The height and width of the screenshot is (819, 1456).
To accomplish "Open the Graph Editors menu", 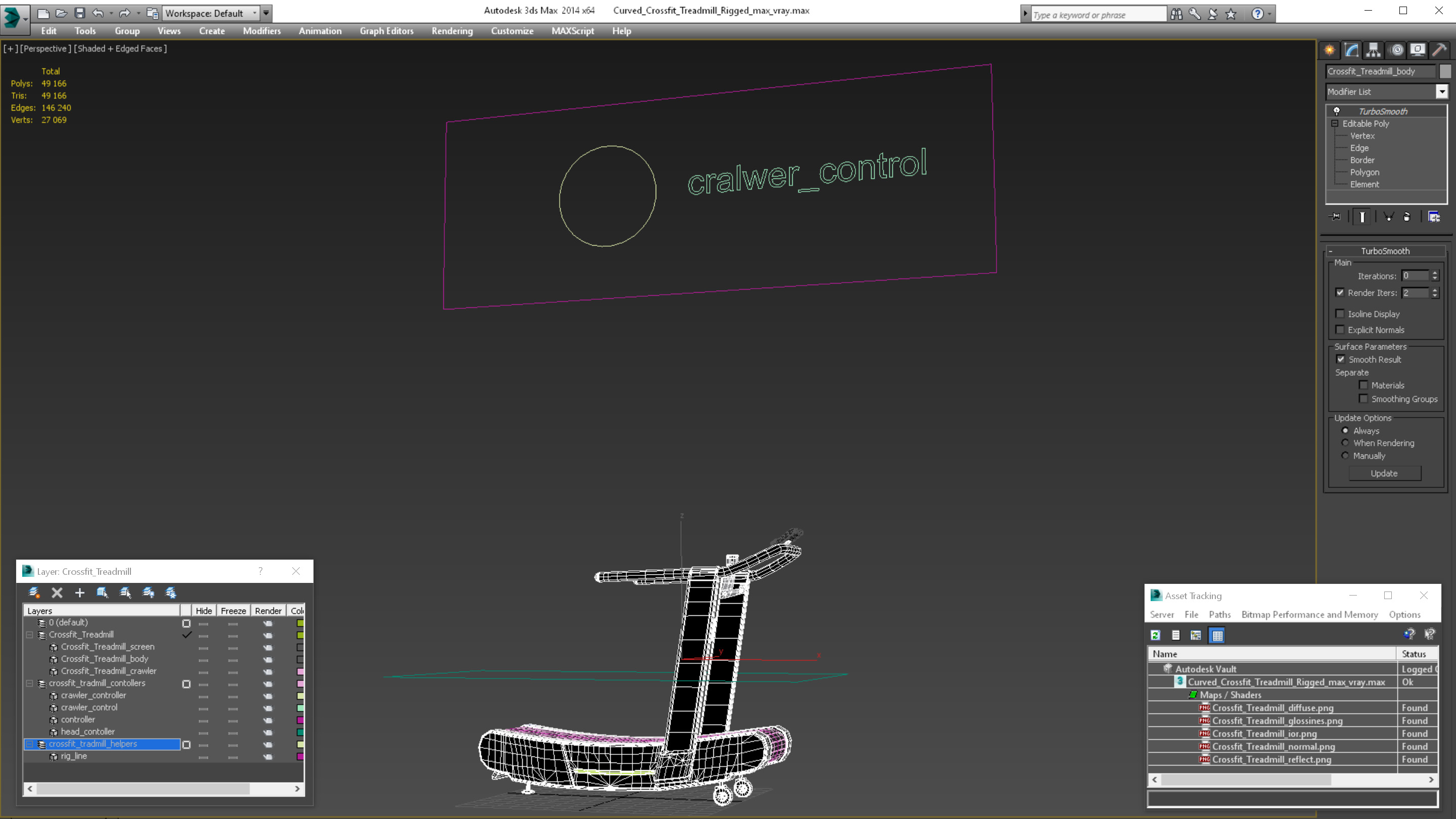I will (387, 31).
